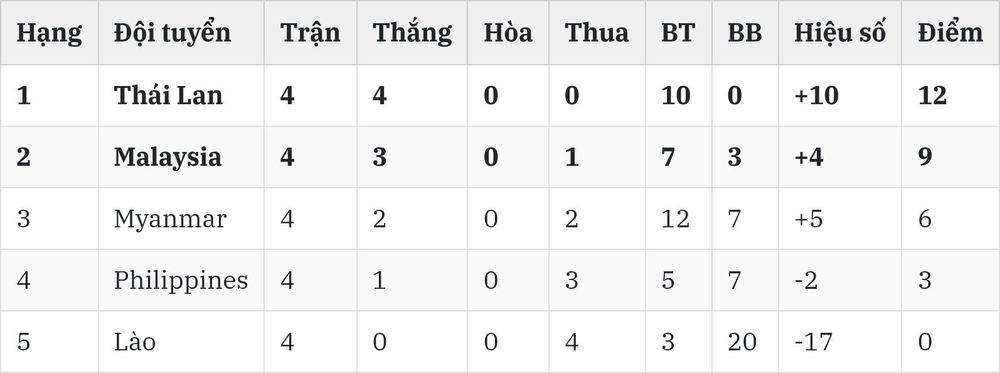Select Lào's 20 goals conceded cell
The image size is (1000, 373).
[x=742, y=342]
